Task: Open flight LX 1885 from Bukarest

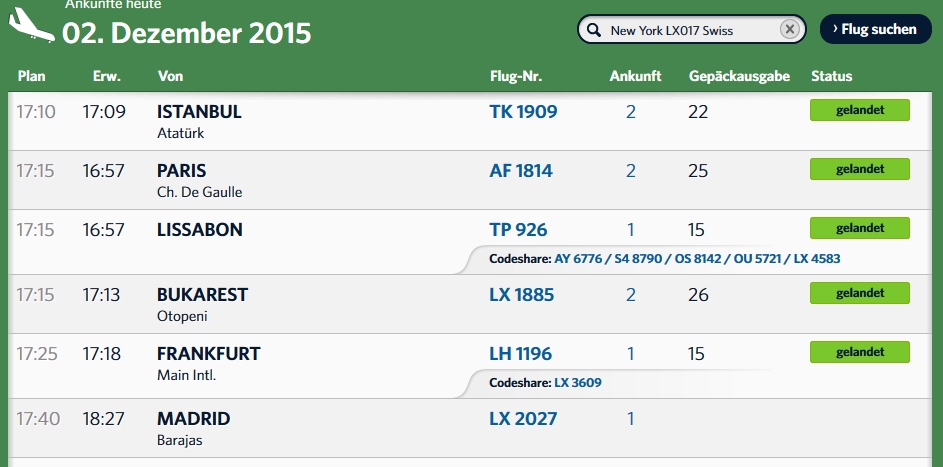Action: point(521,295)
